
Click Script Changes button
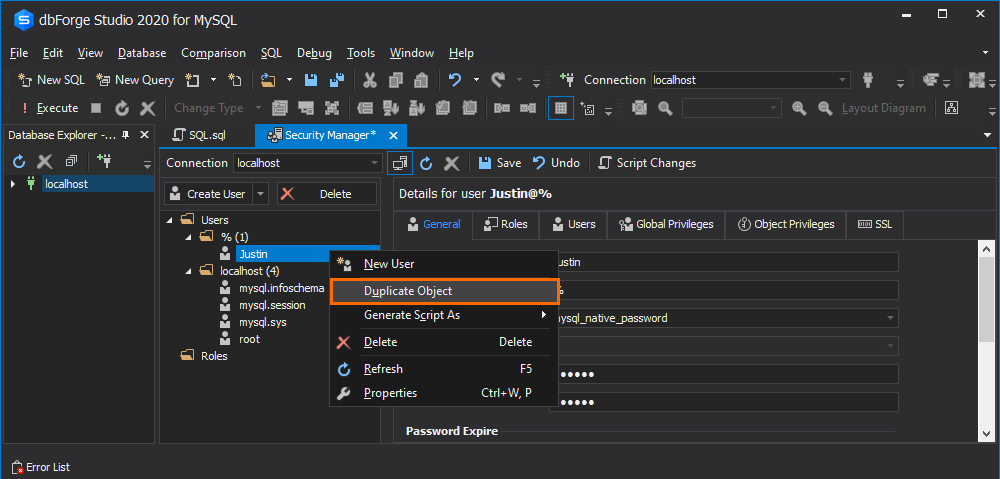[647, 163]
